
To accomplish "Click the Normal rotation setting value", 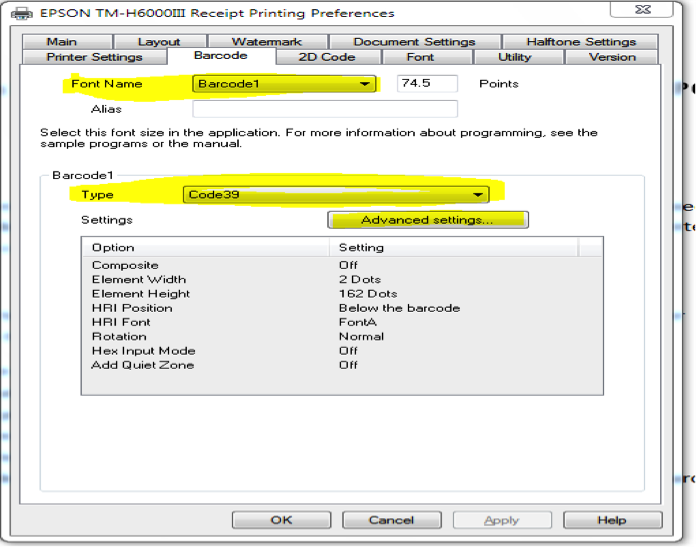I will [x=361, y=336].
